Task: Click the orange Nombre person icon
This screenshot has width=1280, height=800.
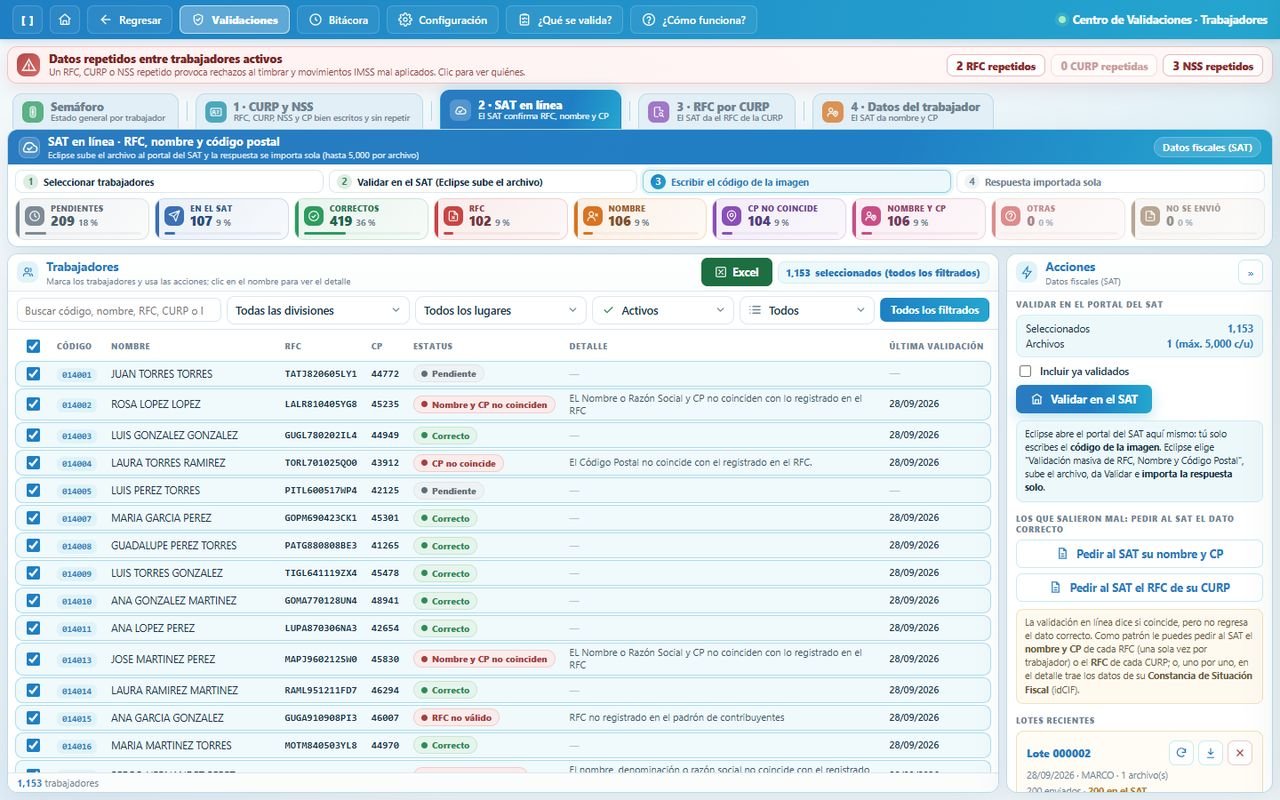Action: (x=592, y=216)
